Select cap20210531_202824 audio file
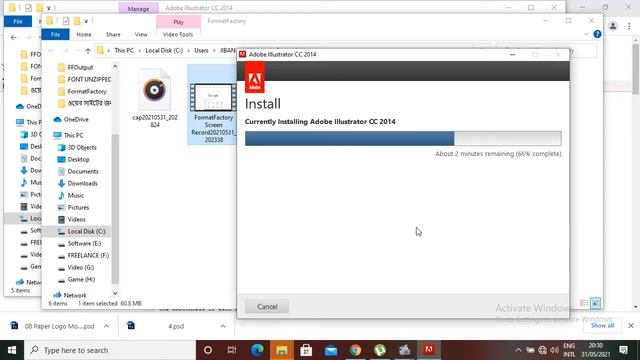The width and height of the screenshot is (640, 360). pos(155,98)
